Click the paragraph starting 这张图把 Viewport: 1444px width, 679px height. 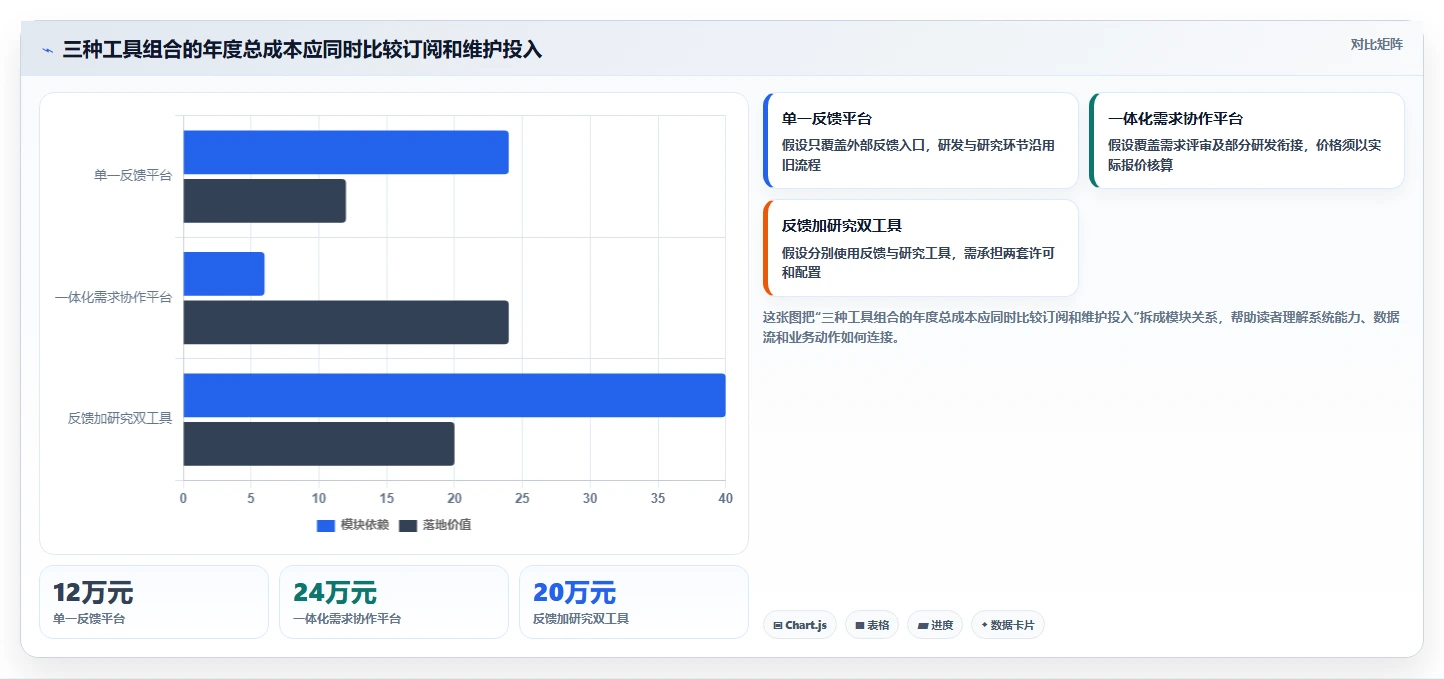click(x=1081, y=327)
